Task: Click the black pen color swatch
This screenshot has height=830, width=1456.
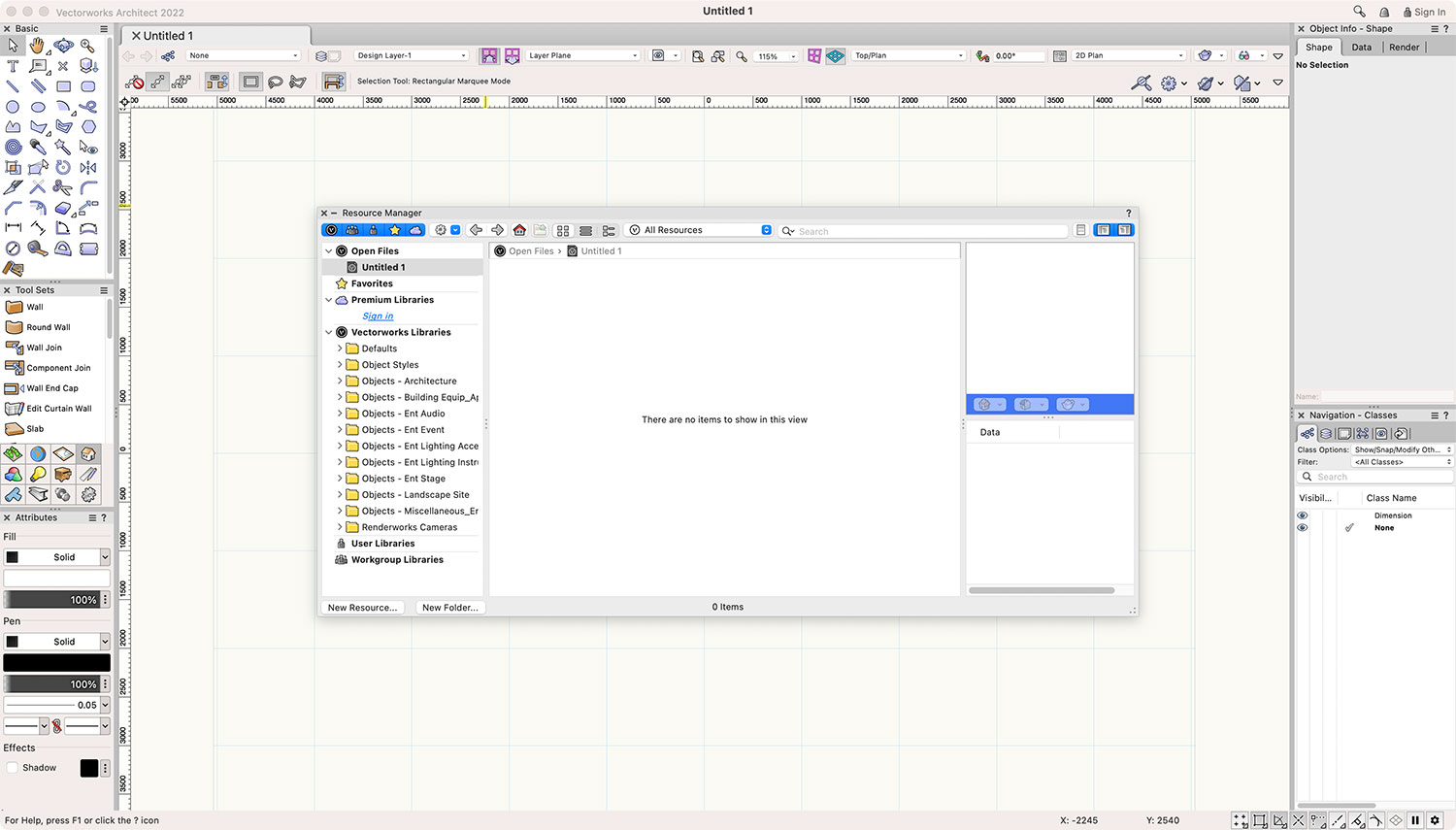Action: coord(55,662)
